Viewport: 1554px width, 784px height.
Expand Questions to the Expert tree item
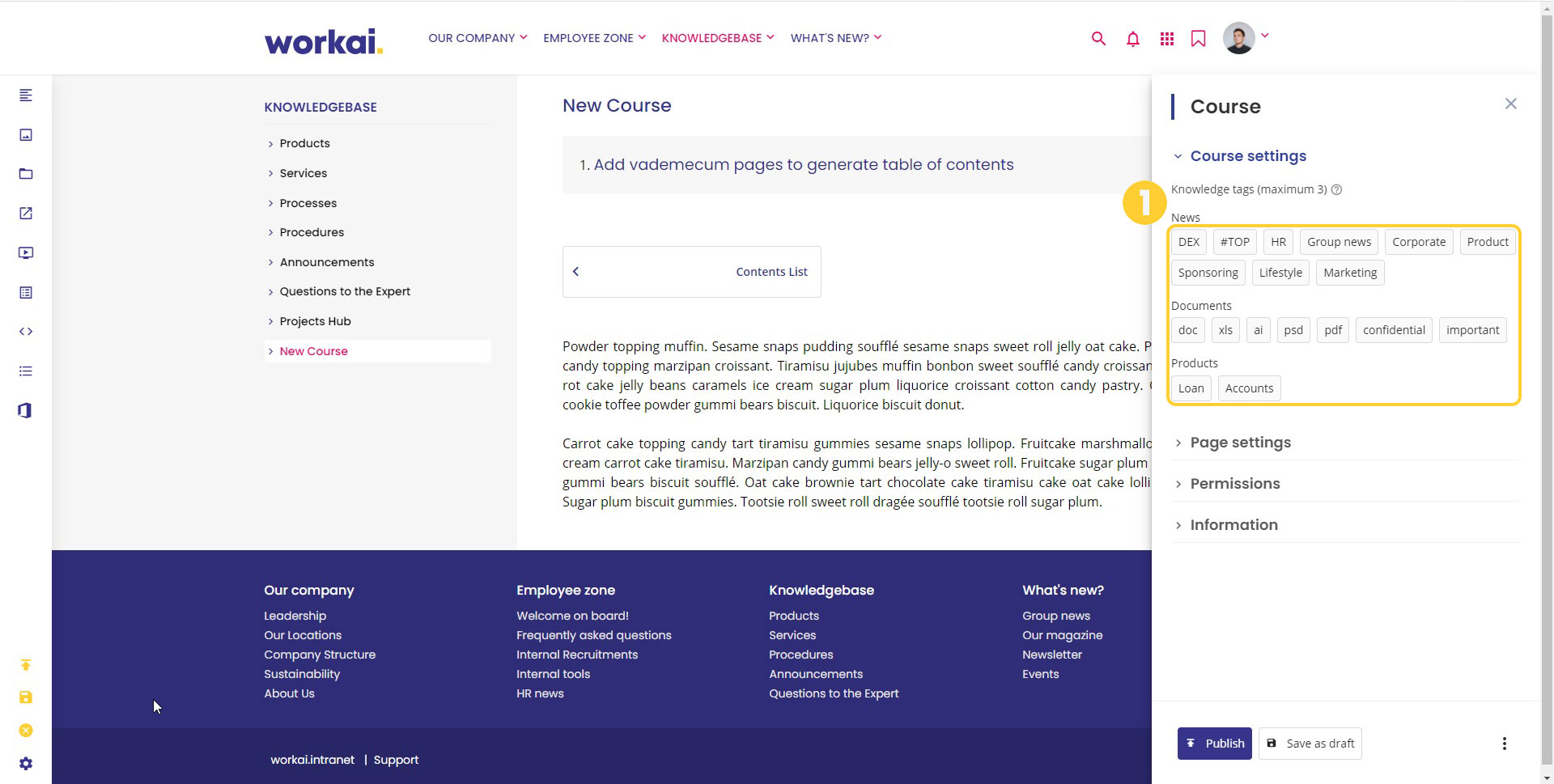tap(270, 292)
